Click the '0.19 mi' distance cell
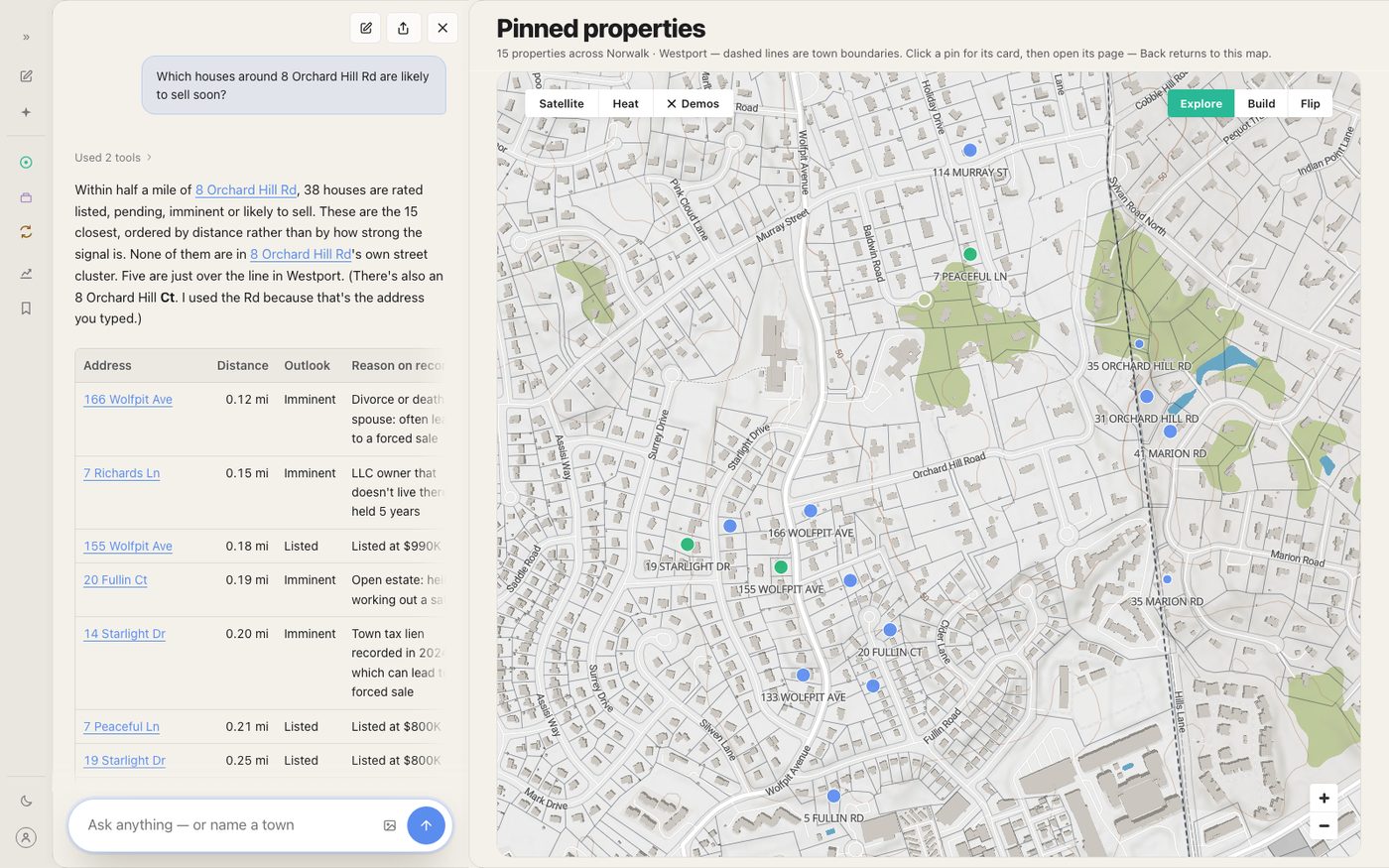This screenshot has width=1389, height=868. pos(247,580)
